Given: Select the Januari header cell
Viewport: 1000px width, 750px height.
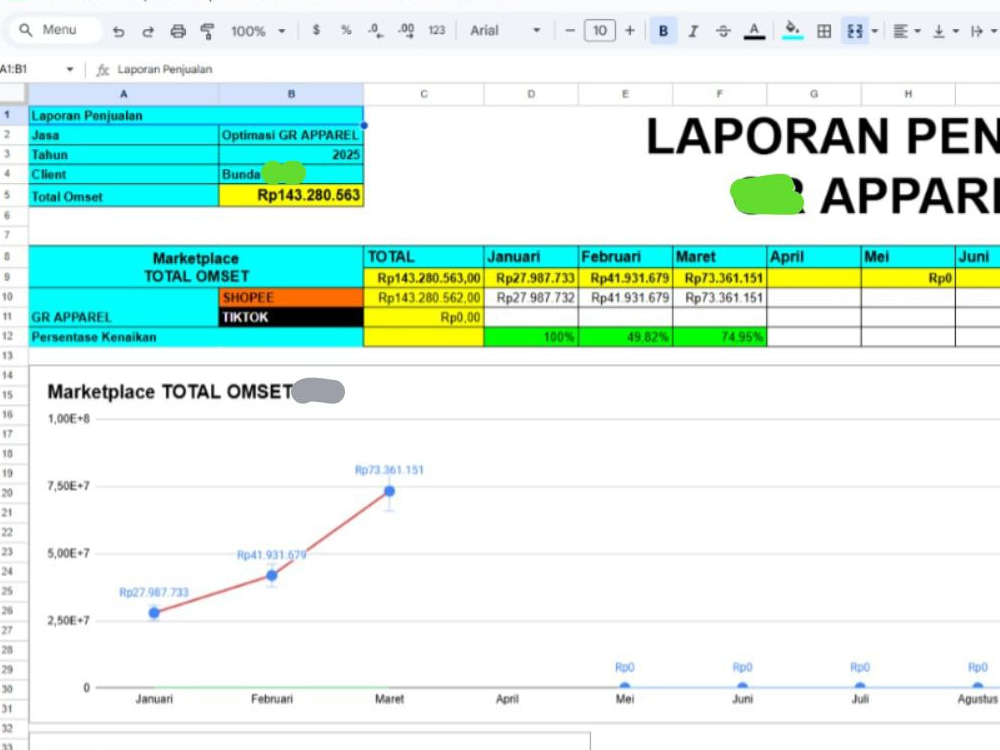Looking at the screenshot, I should (531, 256).
